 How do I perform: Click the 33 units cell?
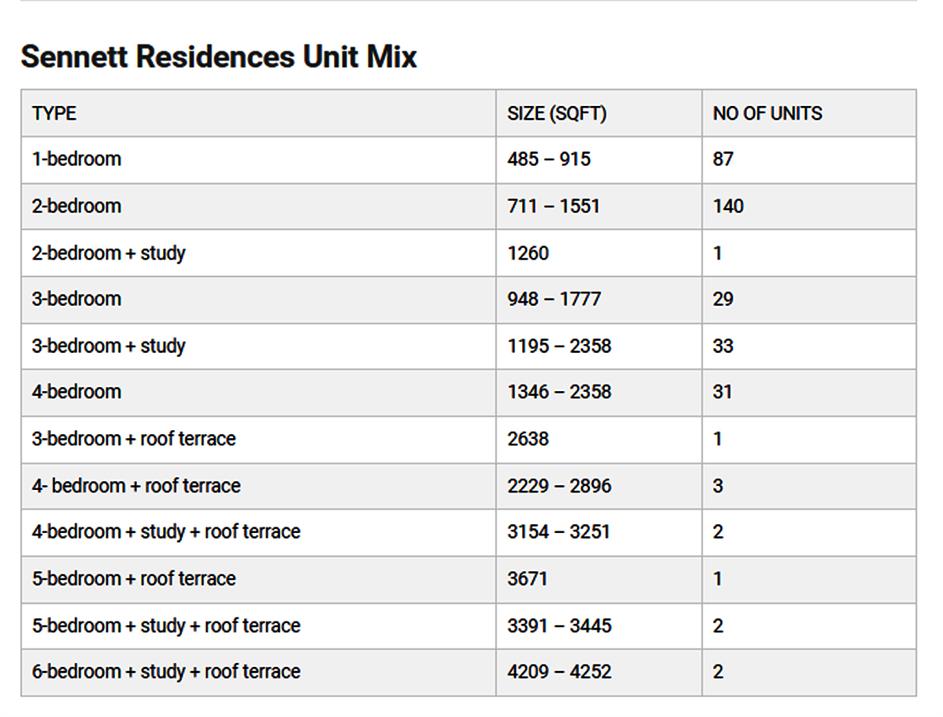(x=723, y=346)
